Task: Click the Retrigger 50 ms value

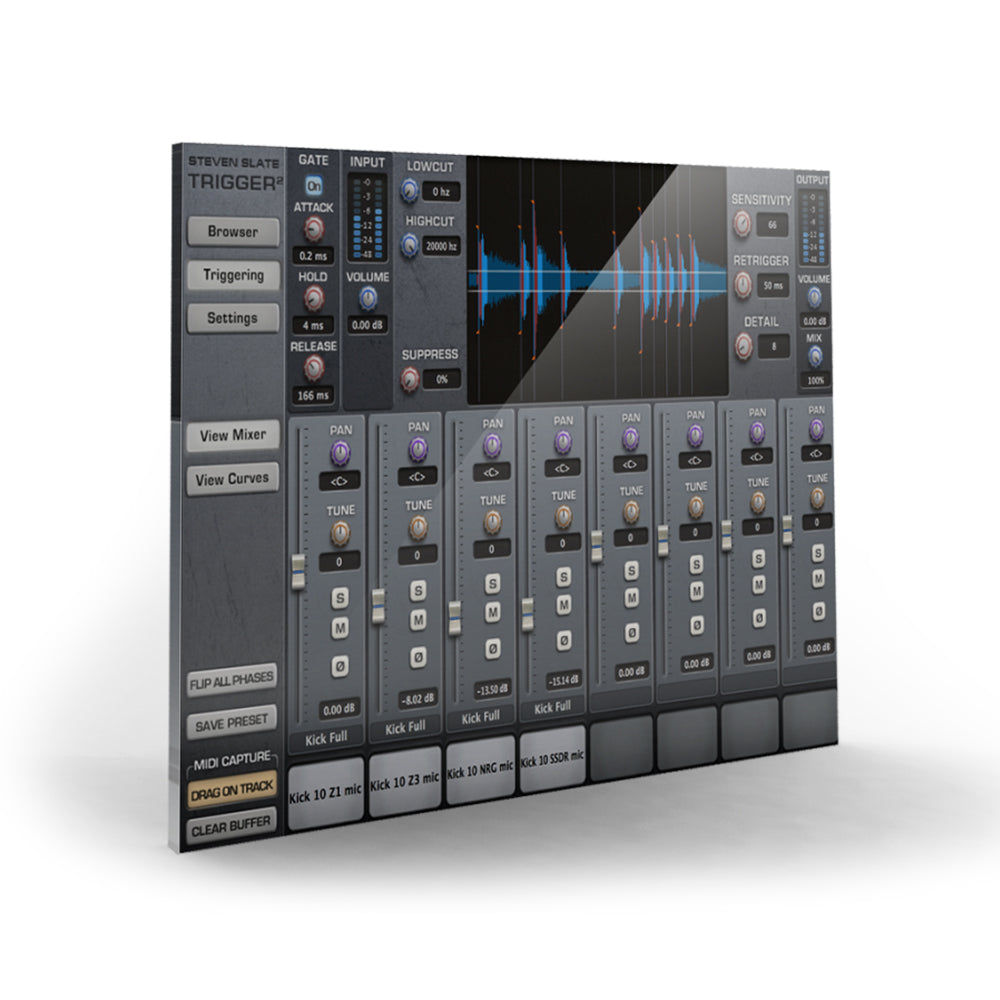Action: click(773, 286)
